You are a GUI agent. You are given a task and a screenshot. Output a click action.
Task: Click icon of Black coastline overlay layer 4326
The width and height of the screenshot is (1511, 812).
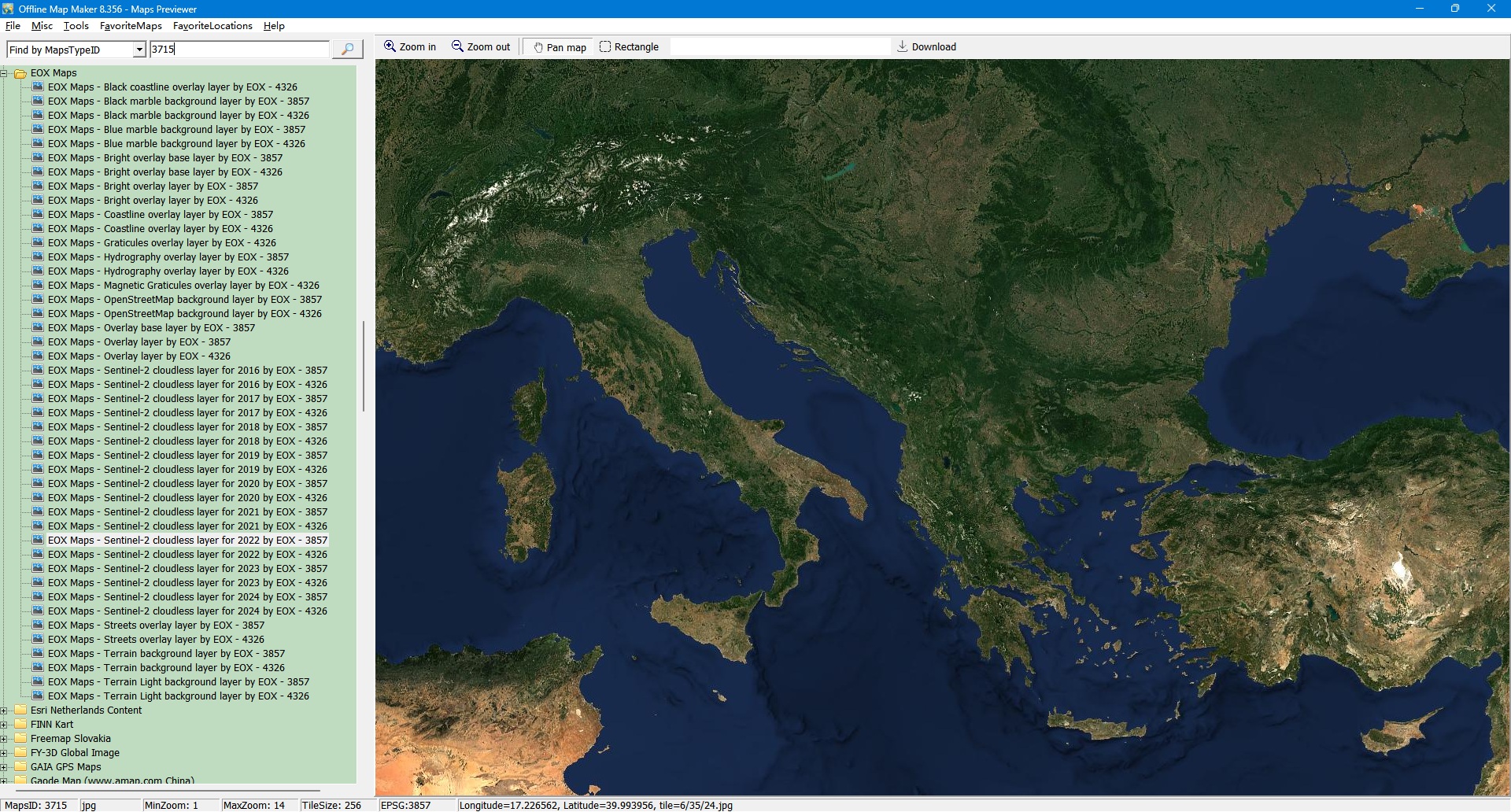(x=38, y=87)
